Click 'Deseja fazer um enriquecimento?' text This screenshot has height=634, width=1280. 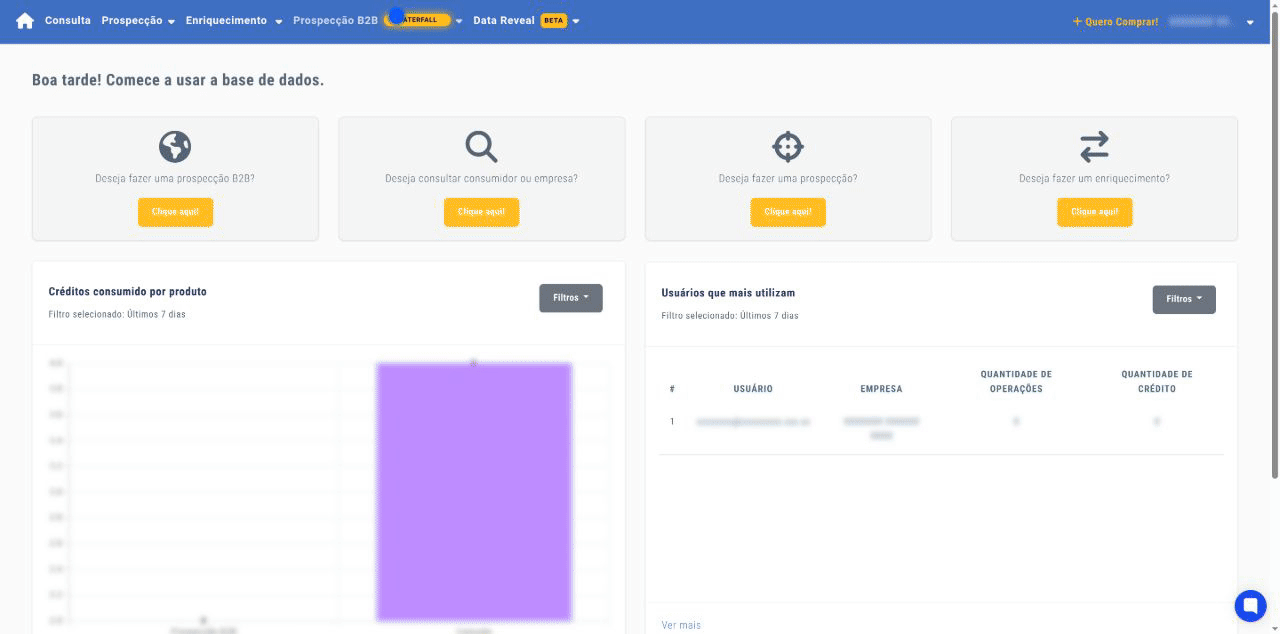click(1094, 179)
